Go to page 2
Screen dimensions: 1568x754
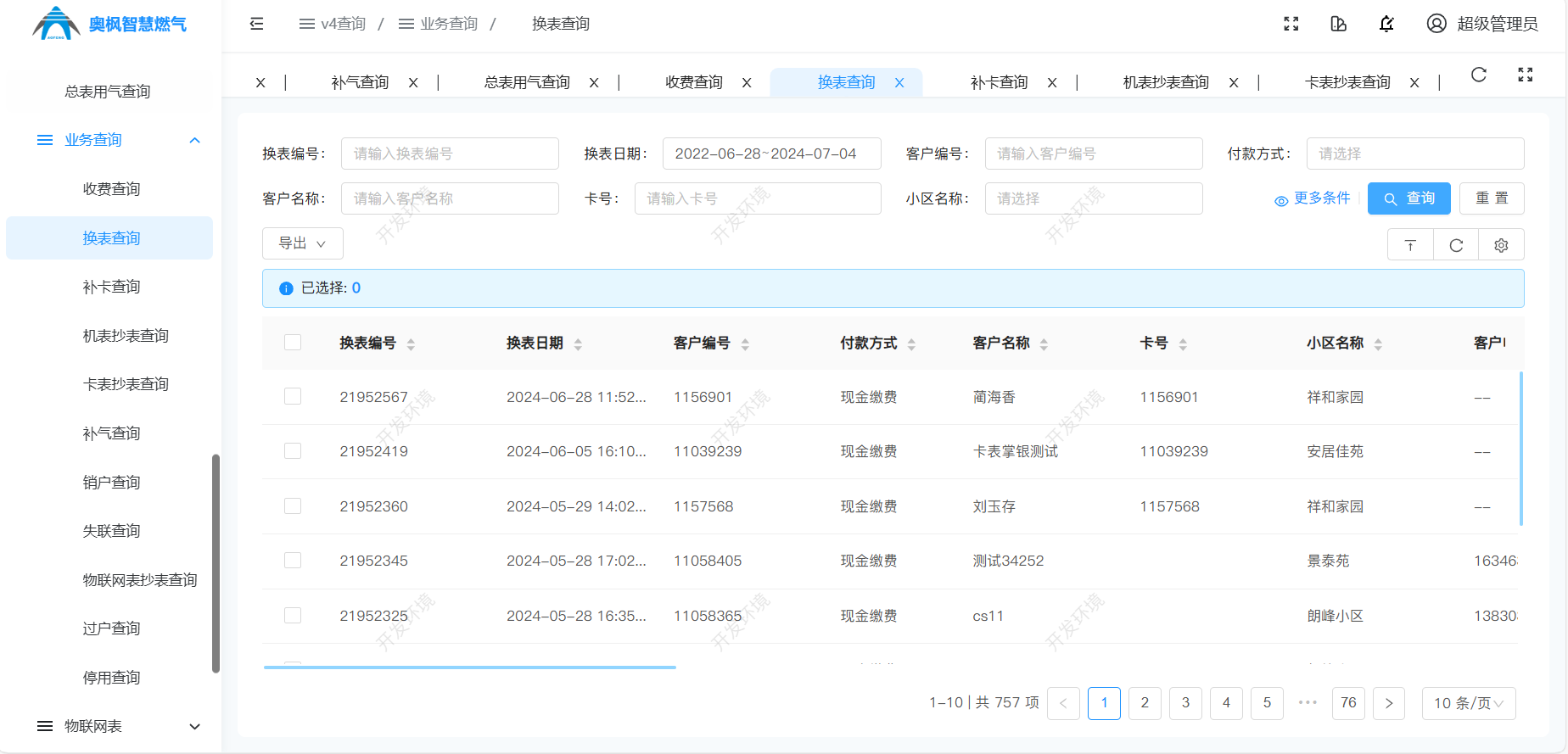click(x=1145, y=703)
